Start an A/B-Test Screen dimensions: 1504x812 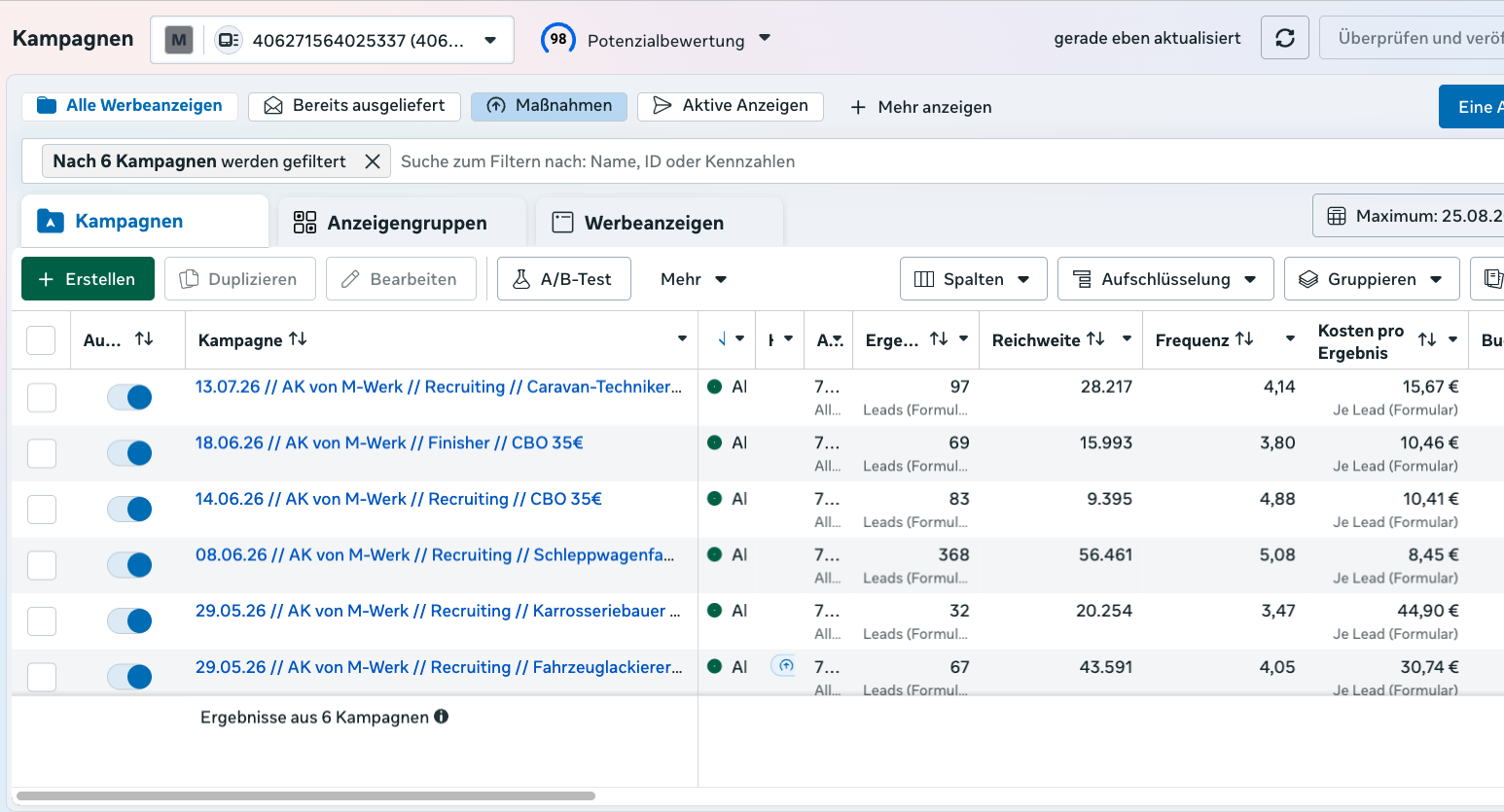563,279
